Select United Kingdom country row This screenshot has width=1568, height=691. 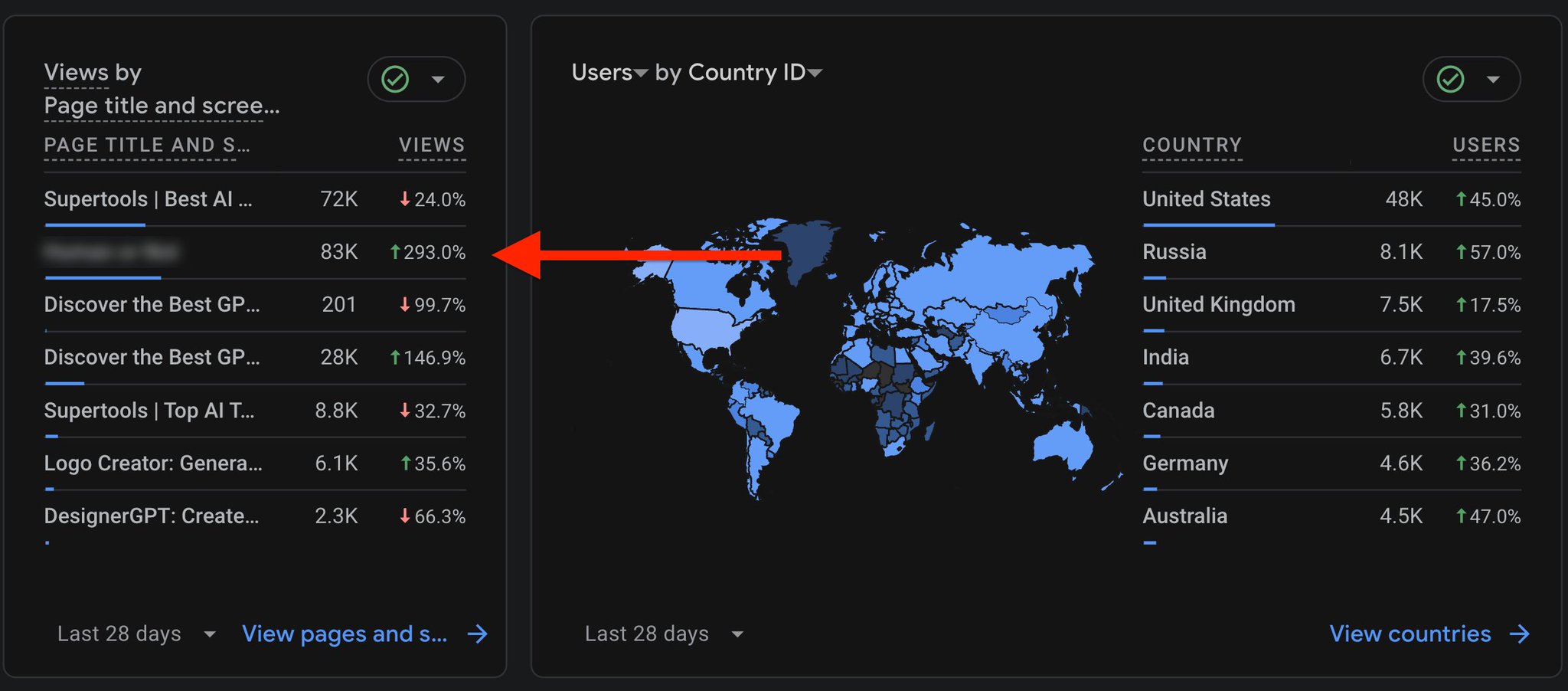(1331, 306)
